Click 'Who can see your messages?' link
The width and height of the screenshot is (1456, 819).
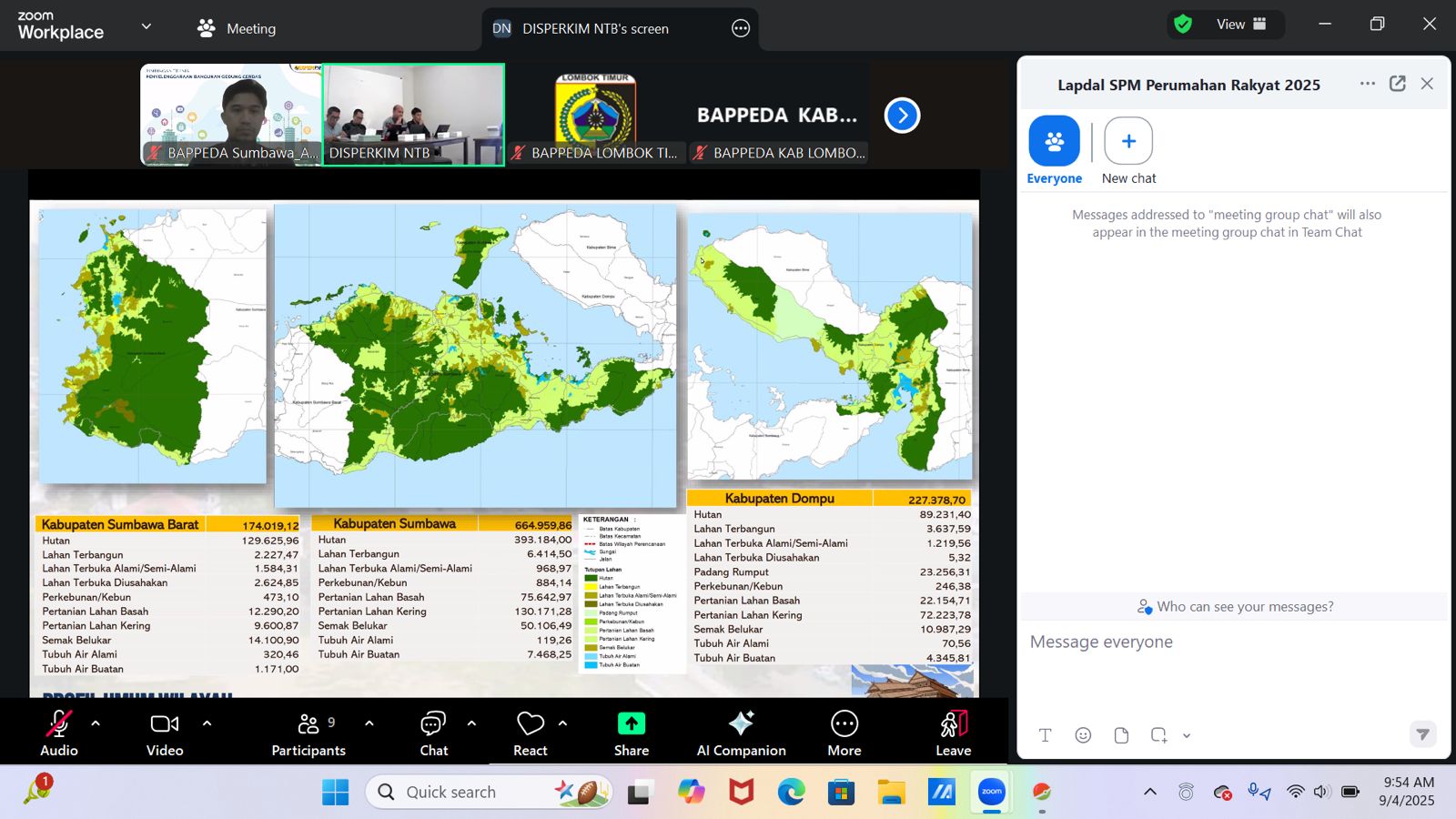pyautogui.click(x=1235, y=607)
